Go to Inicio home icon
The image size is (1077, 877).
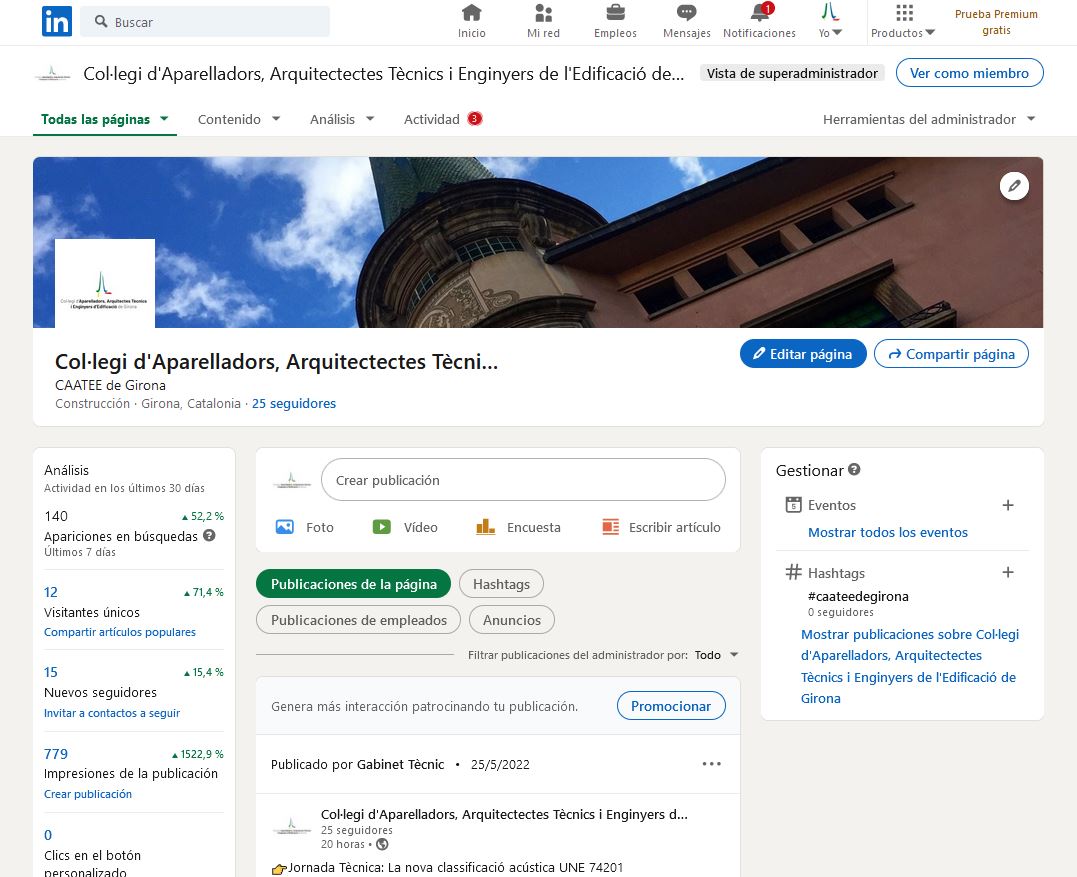(472, 21)
